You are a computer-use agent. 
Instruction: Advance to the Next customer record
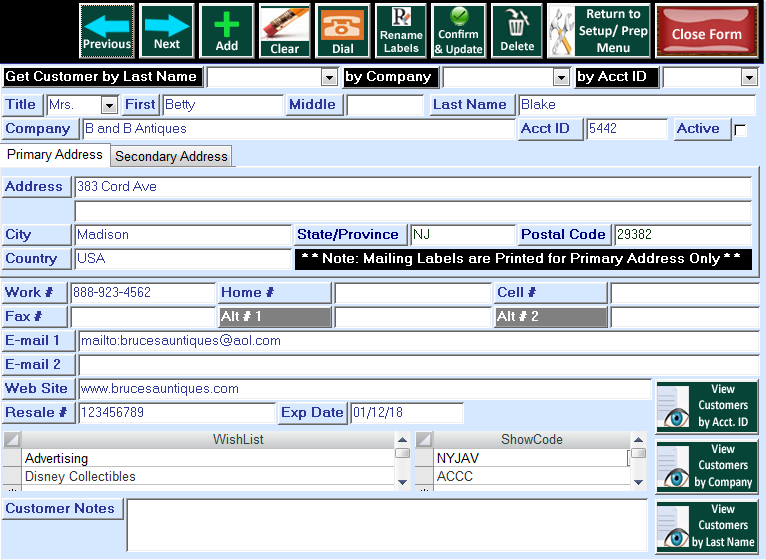[x=167, y=30]
